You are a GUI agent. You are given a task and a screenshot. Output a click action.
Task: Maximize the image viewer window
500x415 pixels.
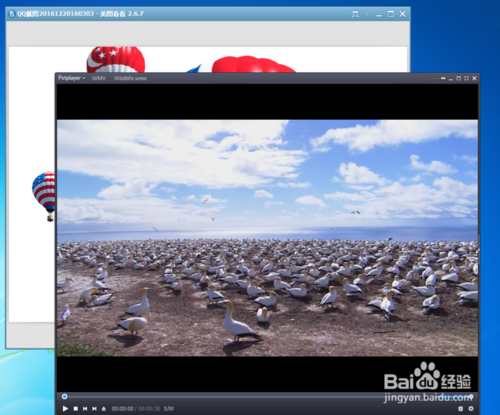(391, 14)
